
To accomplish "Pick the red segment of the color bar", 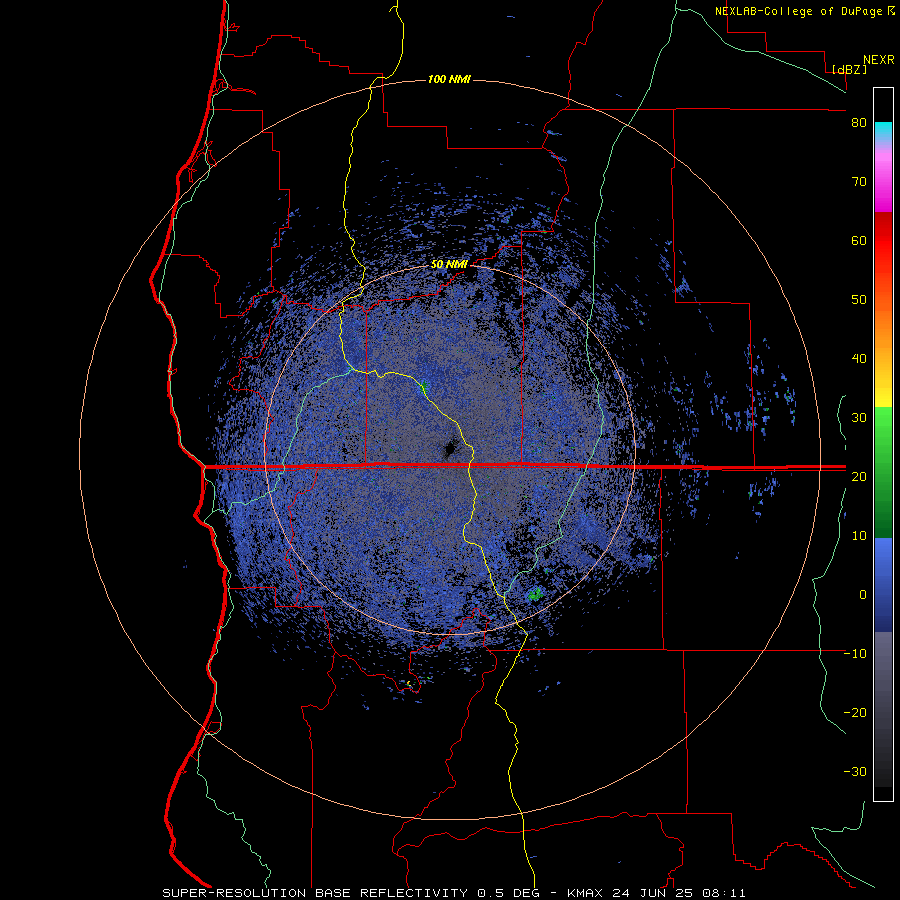I will coord(883,241).
